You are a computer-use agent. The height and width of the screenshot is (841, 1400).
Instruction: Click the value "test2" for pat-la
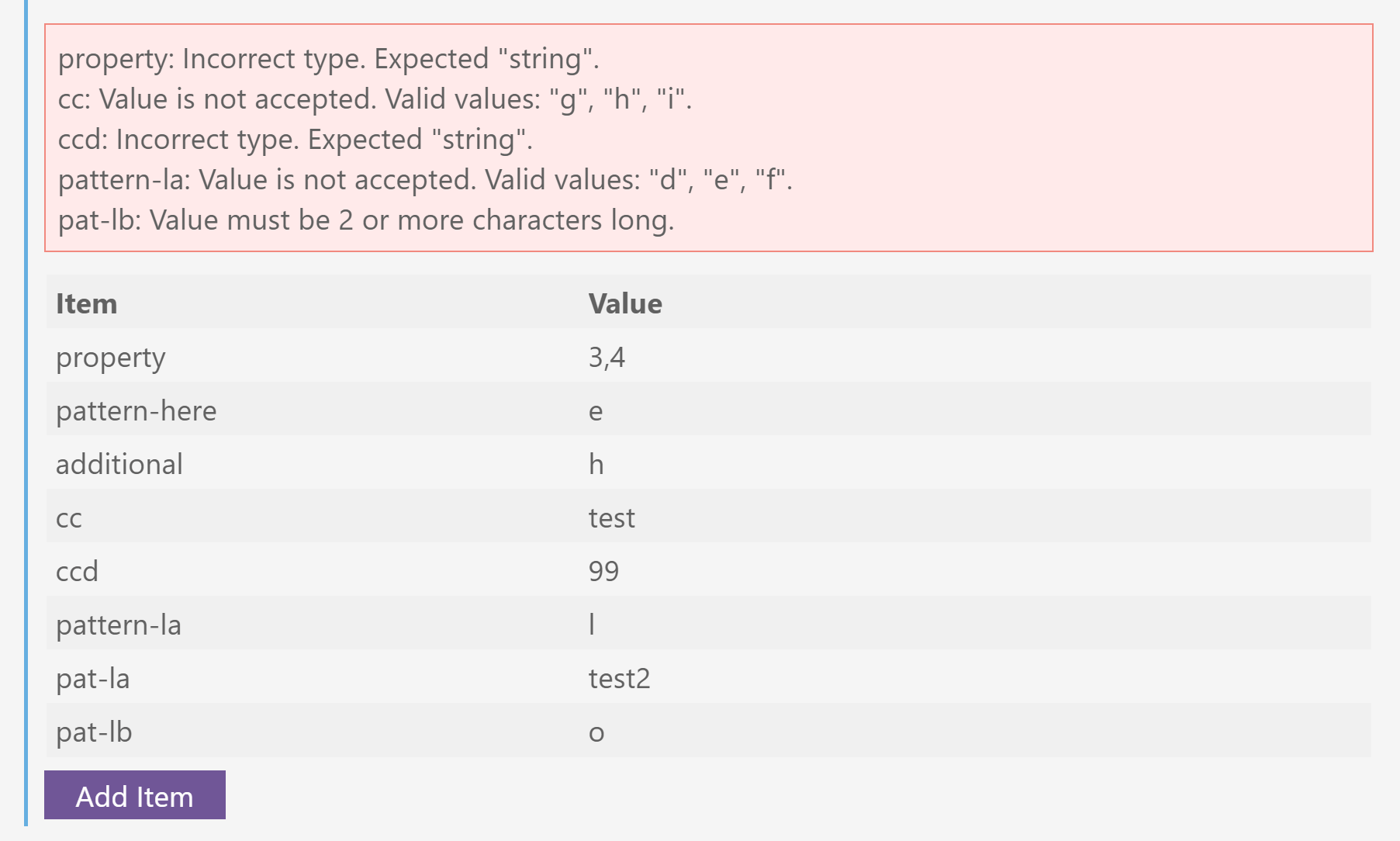click(618, 678)
